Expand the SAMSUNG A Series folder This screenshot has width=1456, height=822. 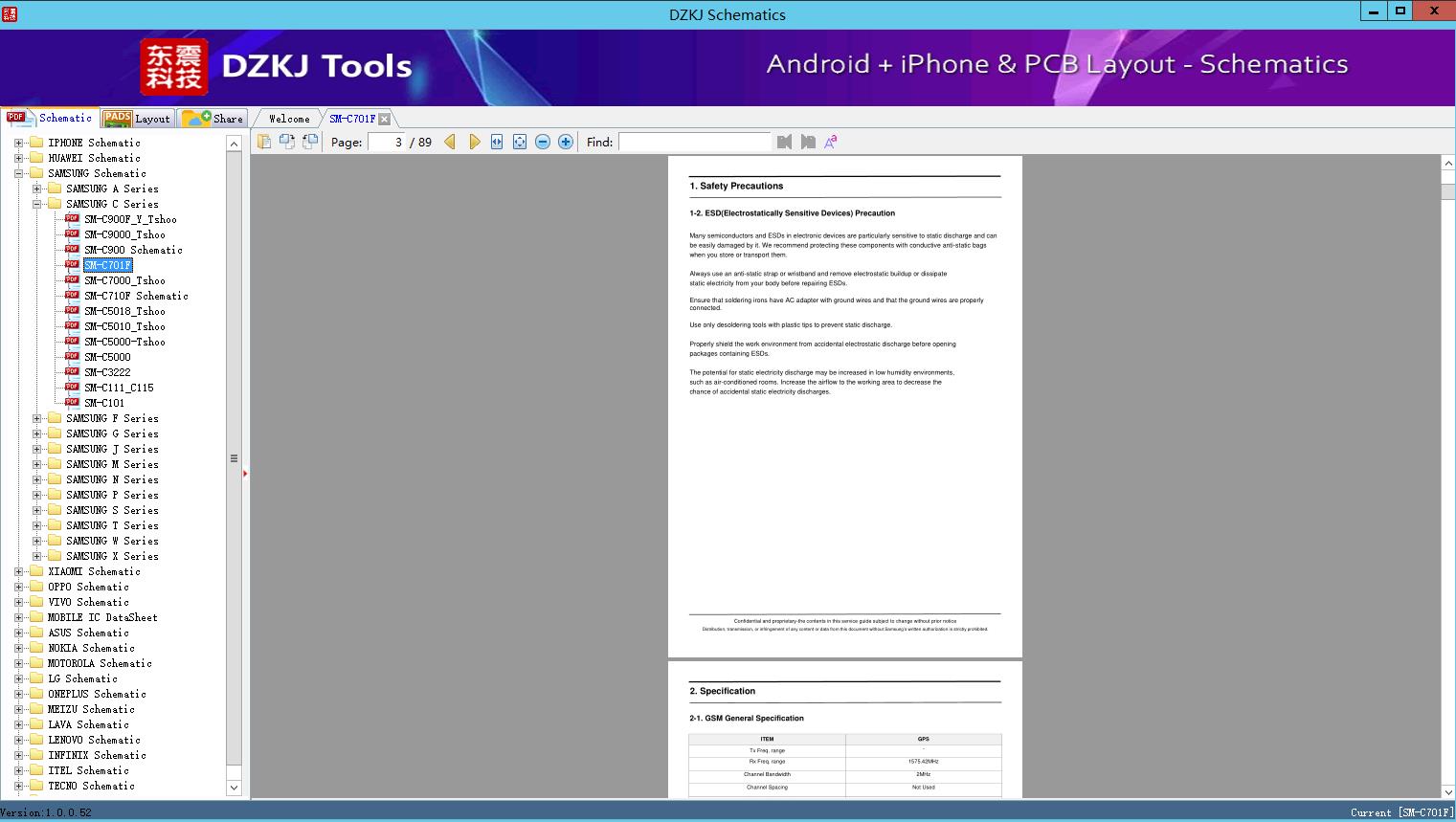pos(36,189)
